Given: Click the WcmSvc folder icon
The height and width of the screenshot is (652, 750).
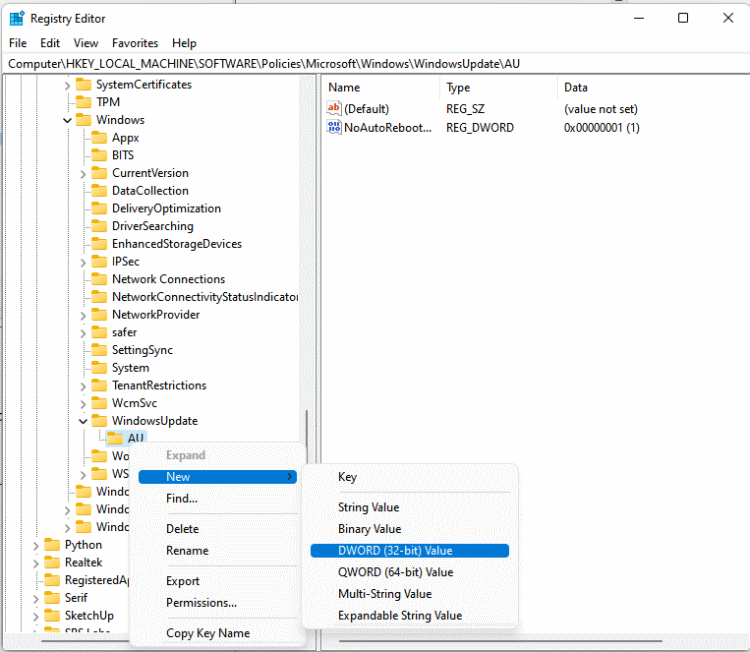Looking at the screenshot, I should pyautogui.click(x=99, y=403).
